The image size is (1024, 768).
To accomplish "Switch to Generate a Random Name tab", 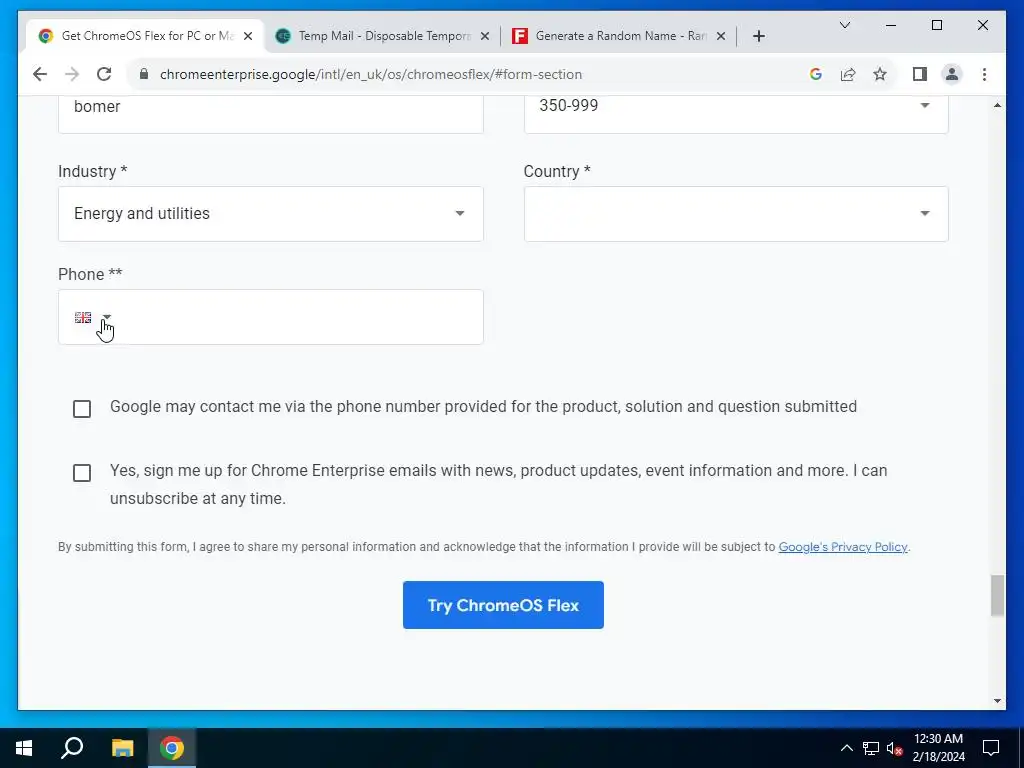I will [x=619, y=36].
